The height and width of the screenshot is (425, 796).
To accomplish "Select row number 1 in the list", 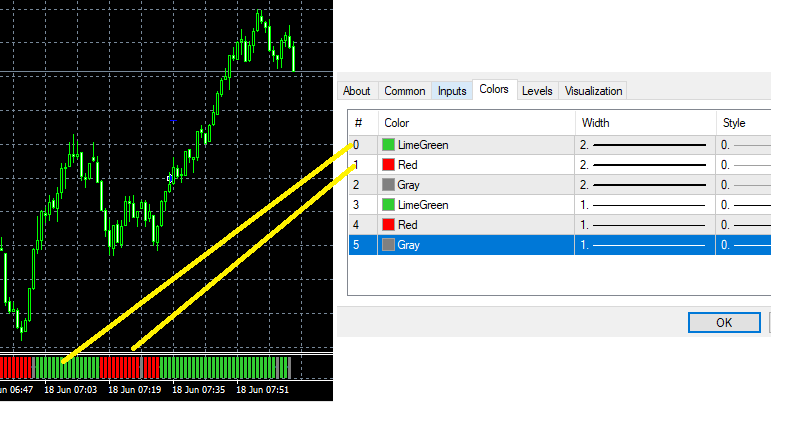I will click(356, 165).
